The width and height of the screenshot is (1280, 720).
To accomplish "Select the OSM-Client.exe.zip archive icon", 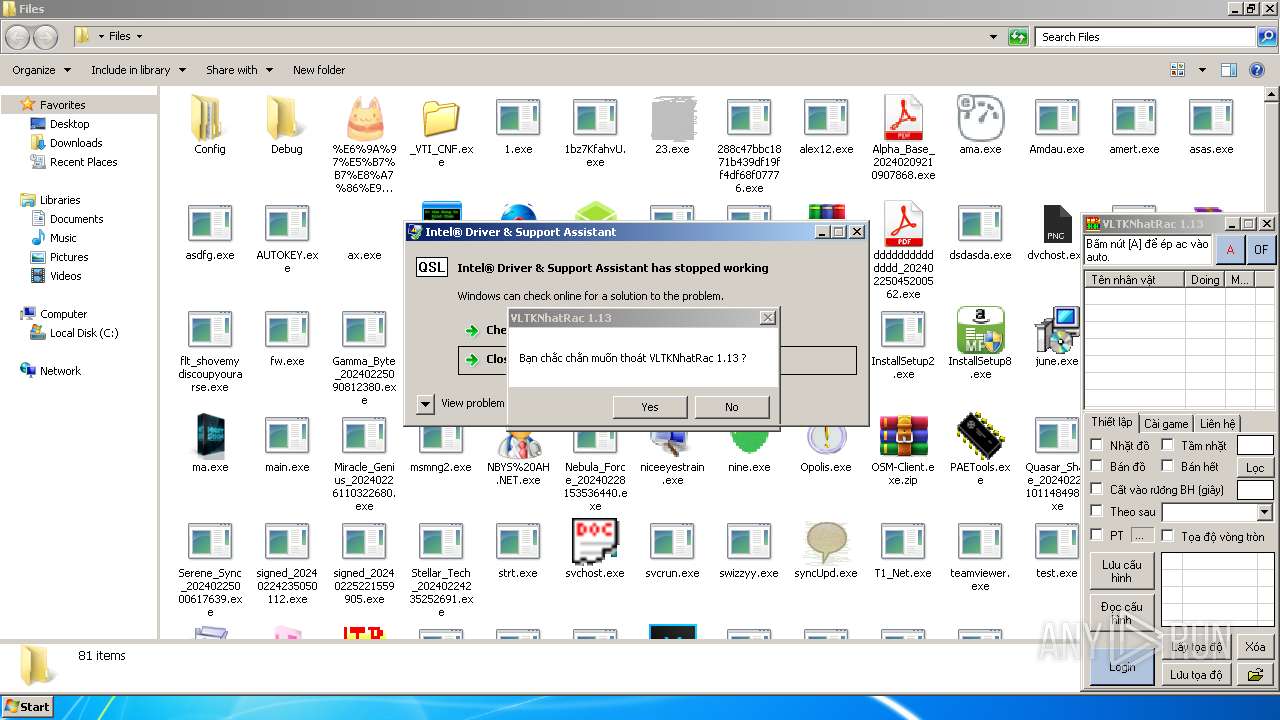I will click(x=903, y=436).
